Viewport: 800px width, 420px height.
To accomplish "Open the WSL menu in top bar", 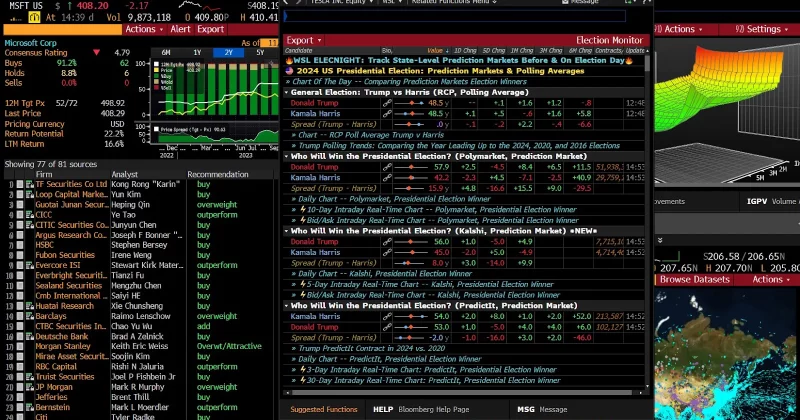I will pyautogui.click(x=392, y=2).
